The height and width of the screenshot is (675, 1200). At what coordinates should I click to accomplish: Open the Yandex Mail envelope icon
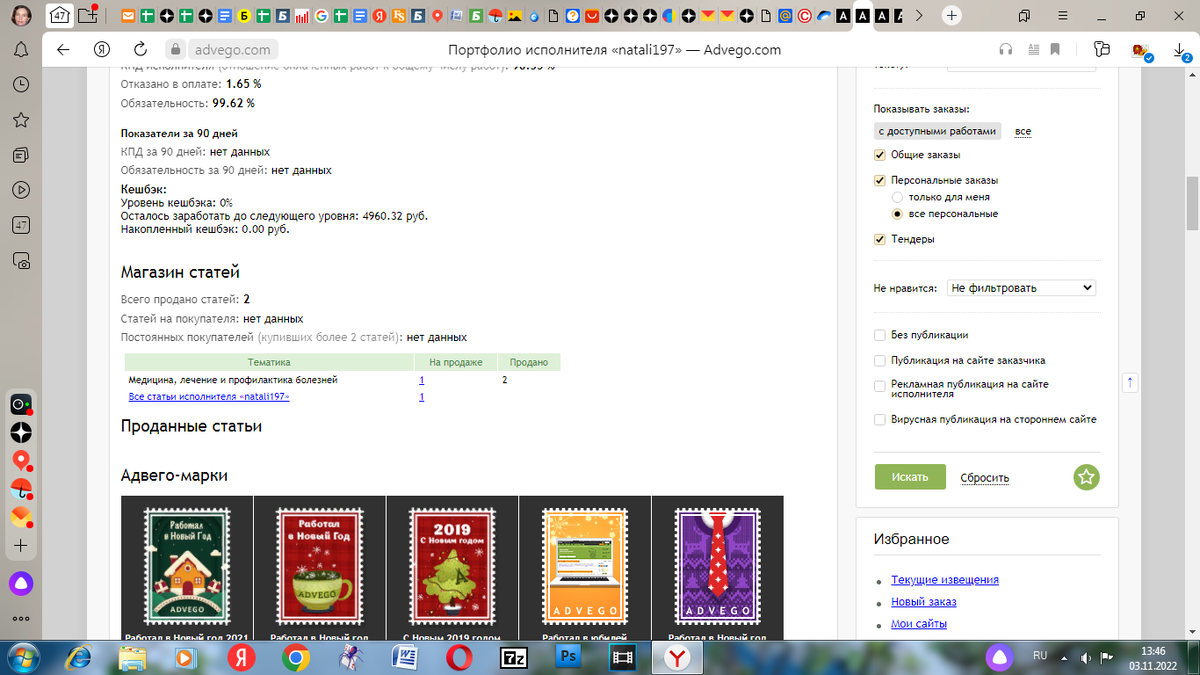(21, 517)
